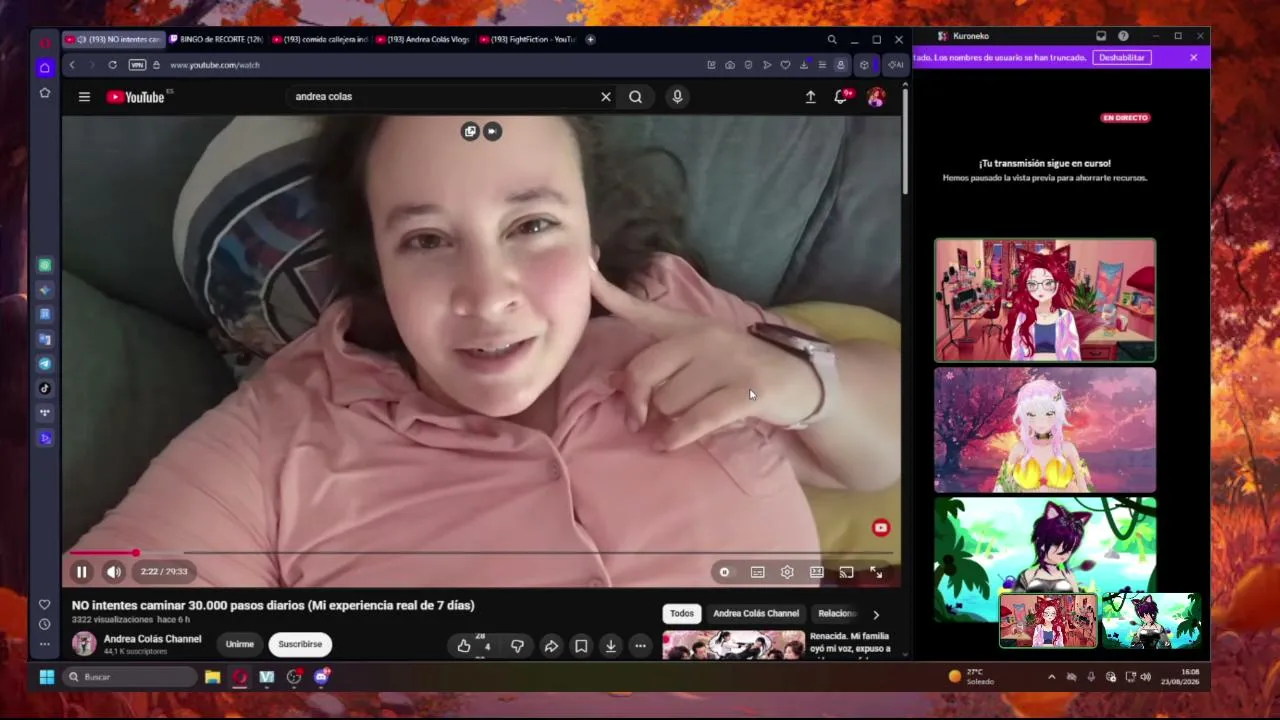
Task: Open help icon in Kuroneko title bar
Action: (x=1123, y=36)
